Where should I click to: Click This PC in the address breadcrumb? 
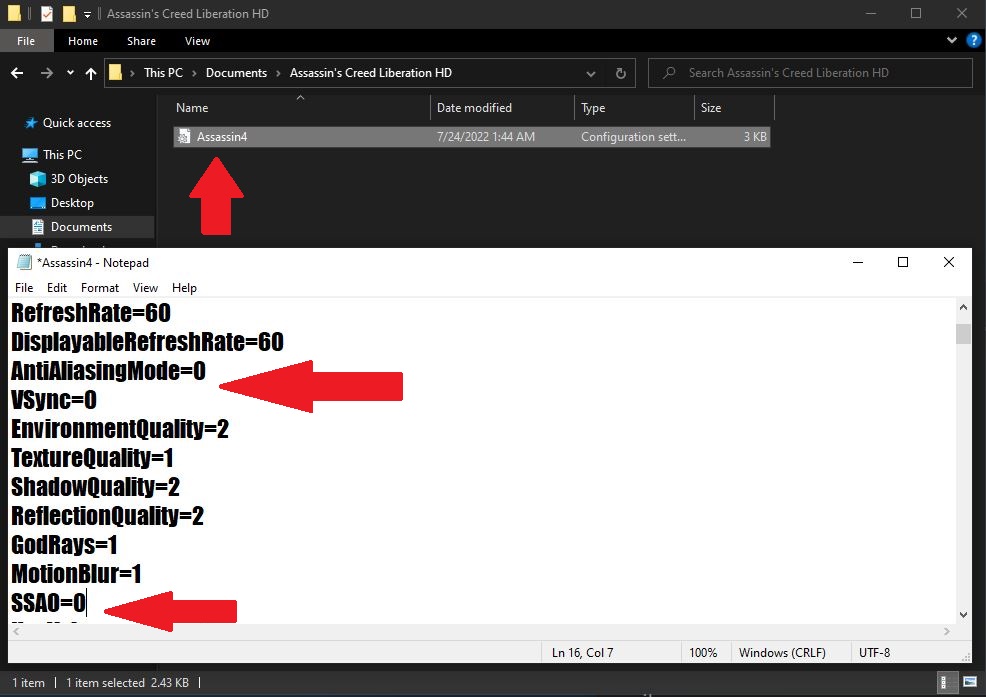(x=163, y=73)
